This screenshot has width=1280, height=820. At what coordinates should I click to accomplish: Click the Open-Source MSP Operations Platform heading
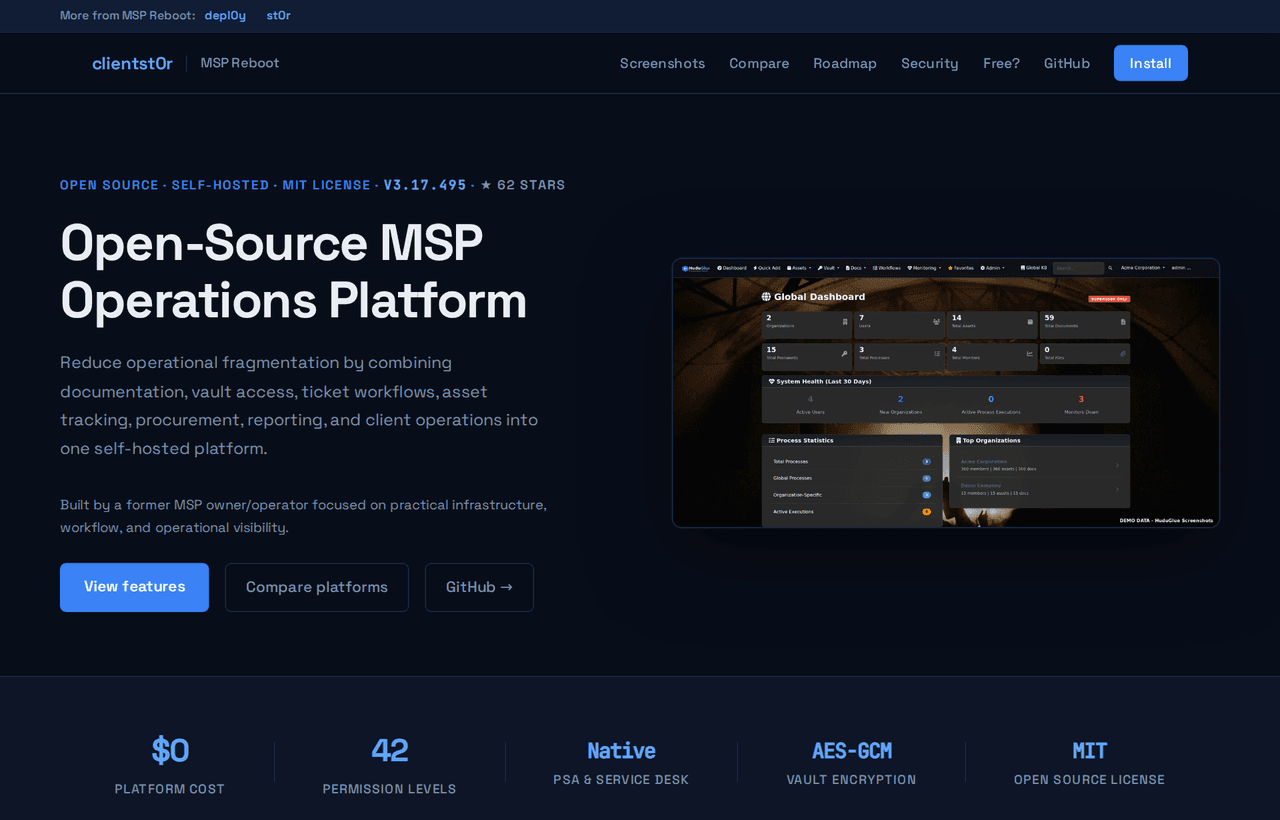[x=294, y=271]
